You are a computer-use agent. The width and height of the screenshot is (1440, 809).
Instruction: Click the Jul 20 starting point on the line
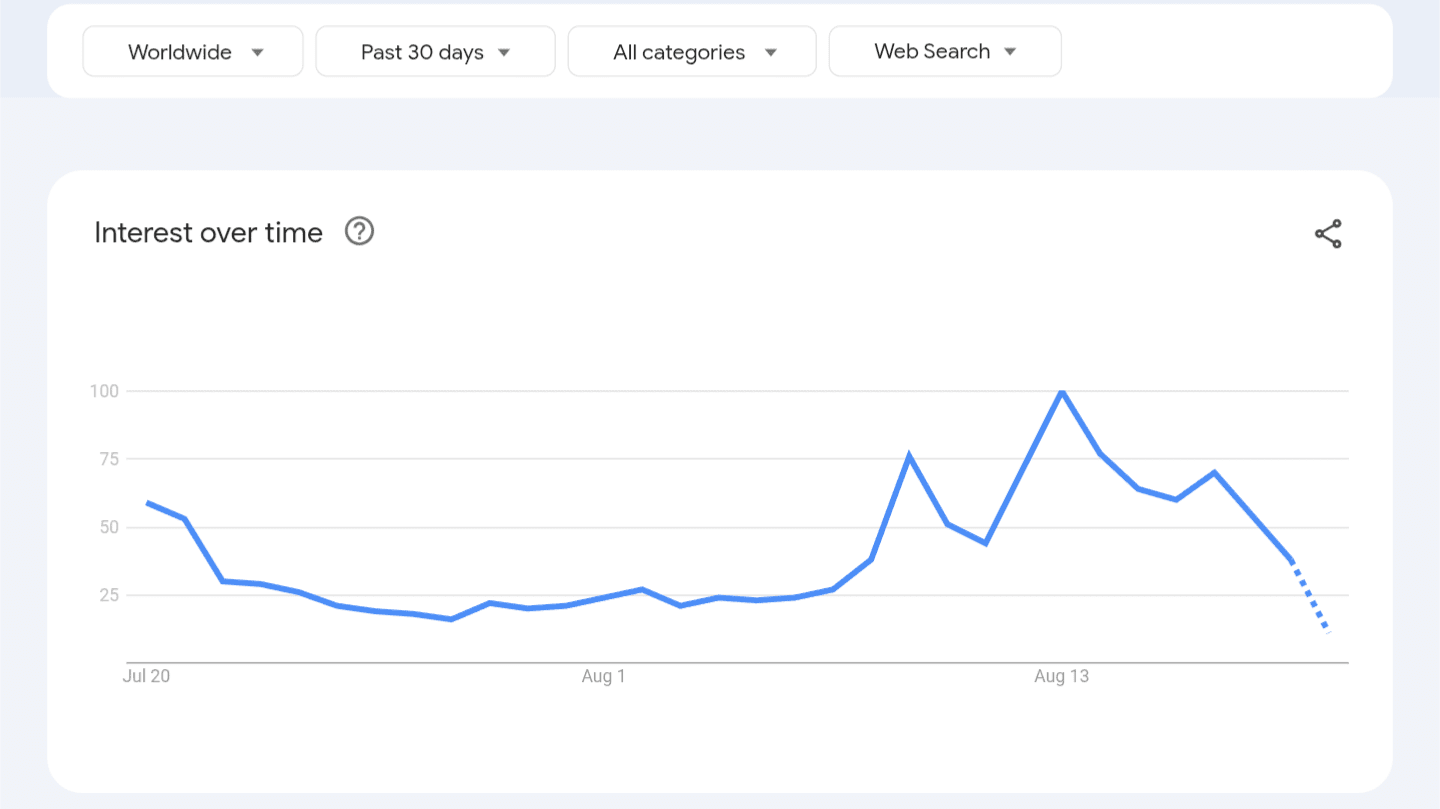point(147,502)
